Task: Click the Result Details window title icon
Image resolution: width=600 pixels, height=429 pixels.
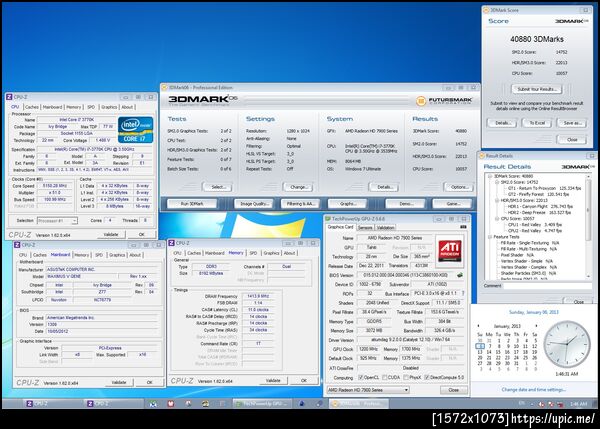Action: pos(481,156)
